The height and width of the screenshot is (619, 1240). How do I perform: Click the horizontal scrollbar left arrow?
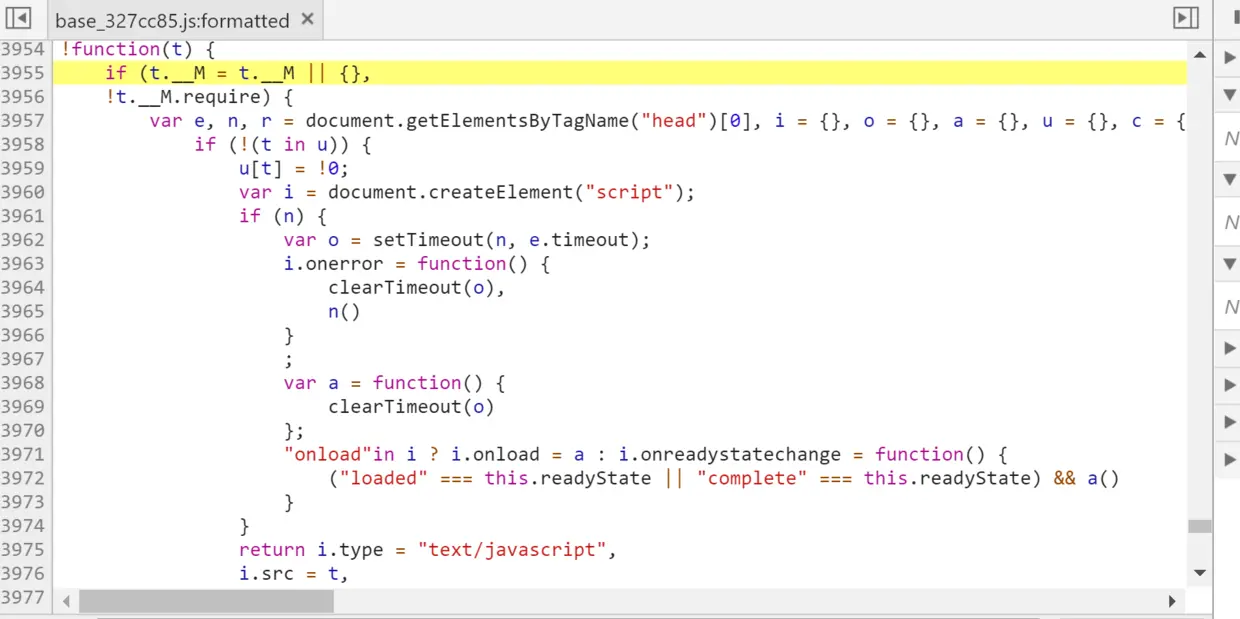point(67,601)
